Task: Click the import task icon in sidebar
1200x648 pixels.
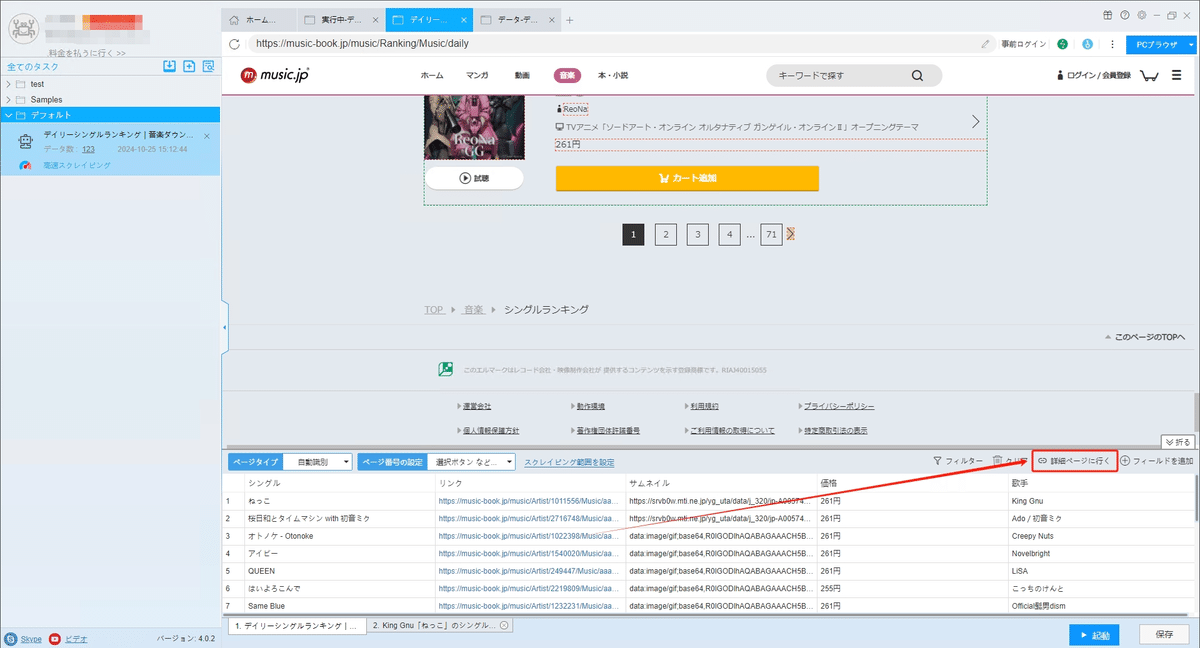Action: [170, 66]
